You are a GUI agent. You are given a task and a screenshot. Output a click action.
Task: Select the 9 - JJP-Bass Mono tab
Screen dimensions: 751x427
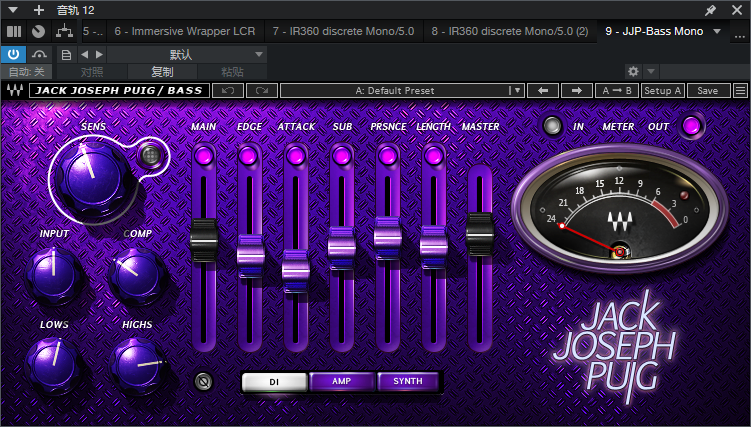(x=654, y=32)
